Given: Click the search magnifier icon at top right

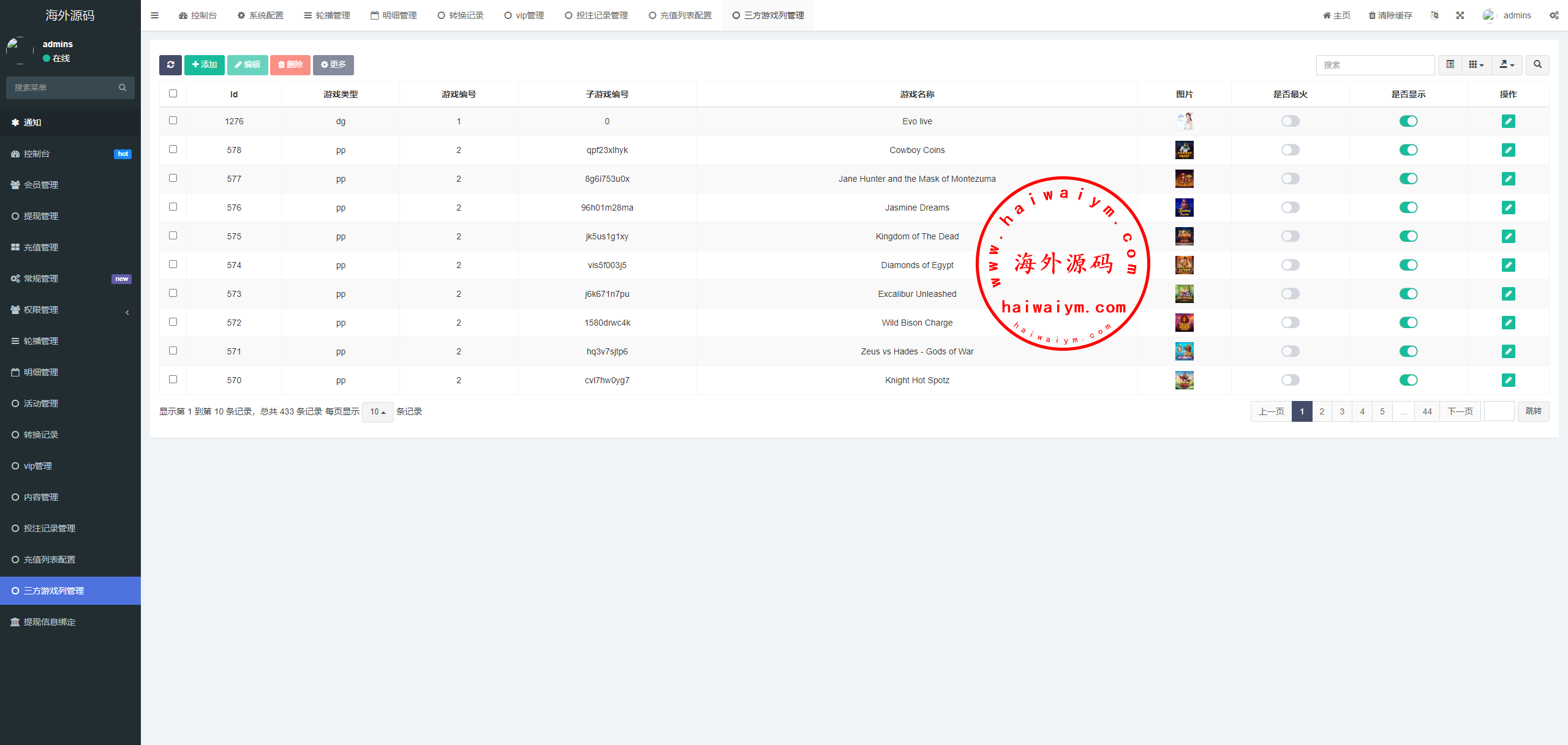Looking at the screenshot, I should click(x=1537, y=65).
